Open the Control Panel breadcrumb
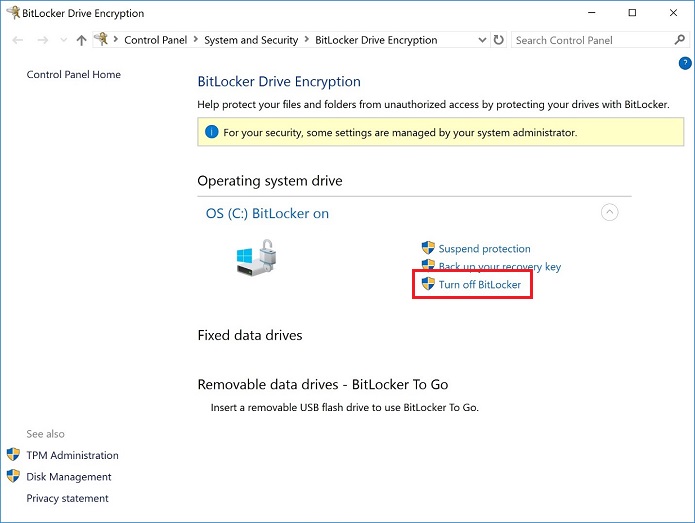 coord(156,40)
